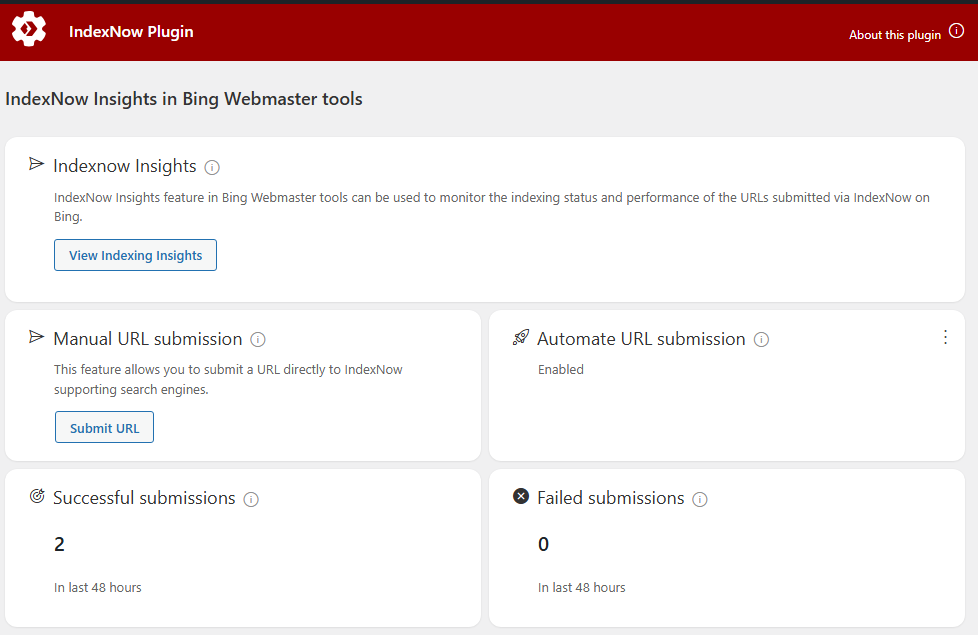Click the failed submissions count of 0
The height and width of the screenshot is (635, 978).
pos(543,544)
